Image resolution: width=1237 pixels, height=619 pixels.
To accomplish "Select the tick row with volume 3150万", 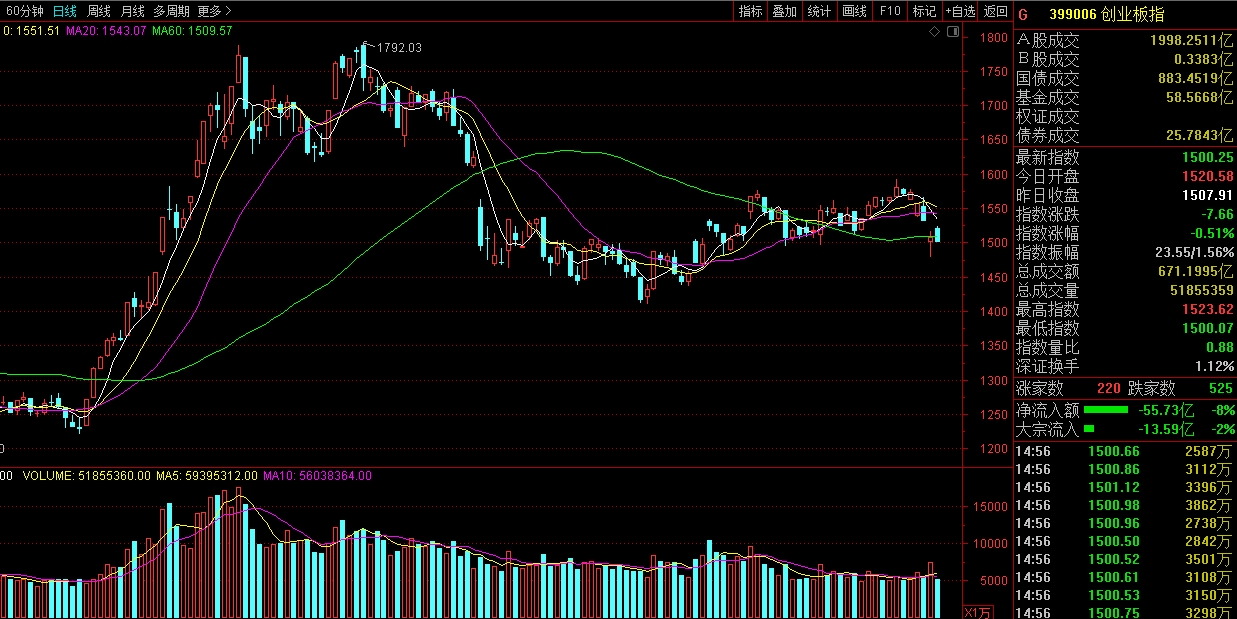I will [1125, 595].
